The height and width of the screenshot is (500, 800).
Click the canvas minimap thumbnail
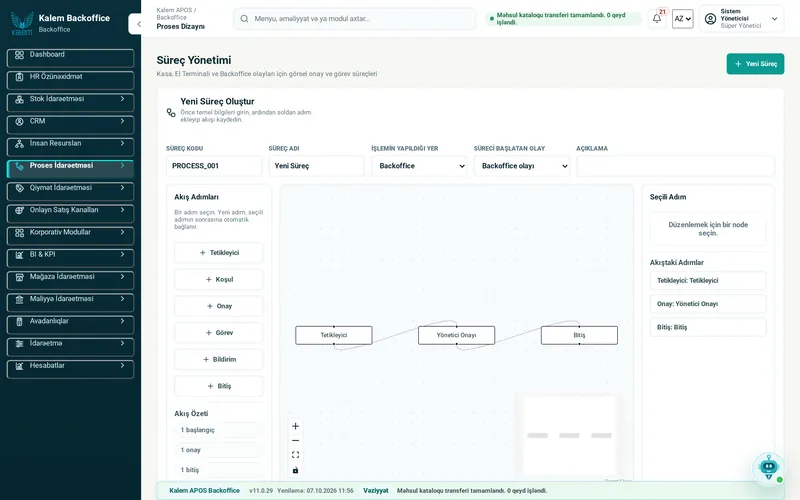(x=569, y=435)
